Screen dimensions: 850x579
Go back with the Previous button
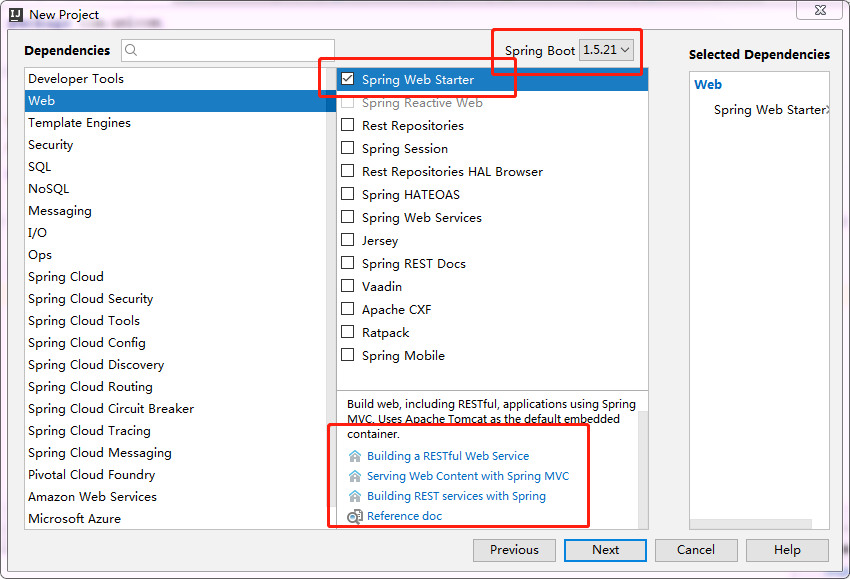(514, 550)
